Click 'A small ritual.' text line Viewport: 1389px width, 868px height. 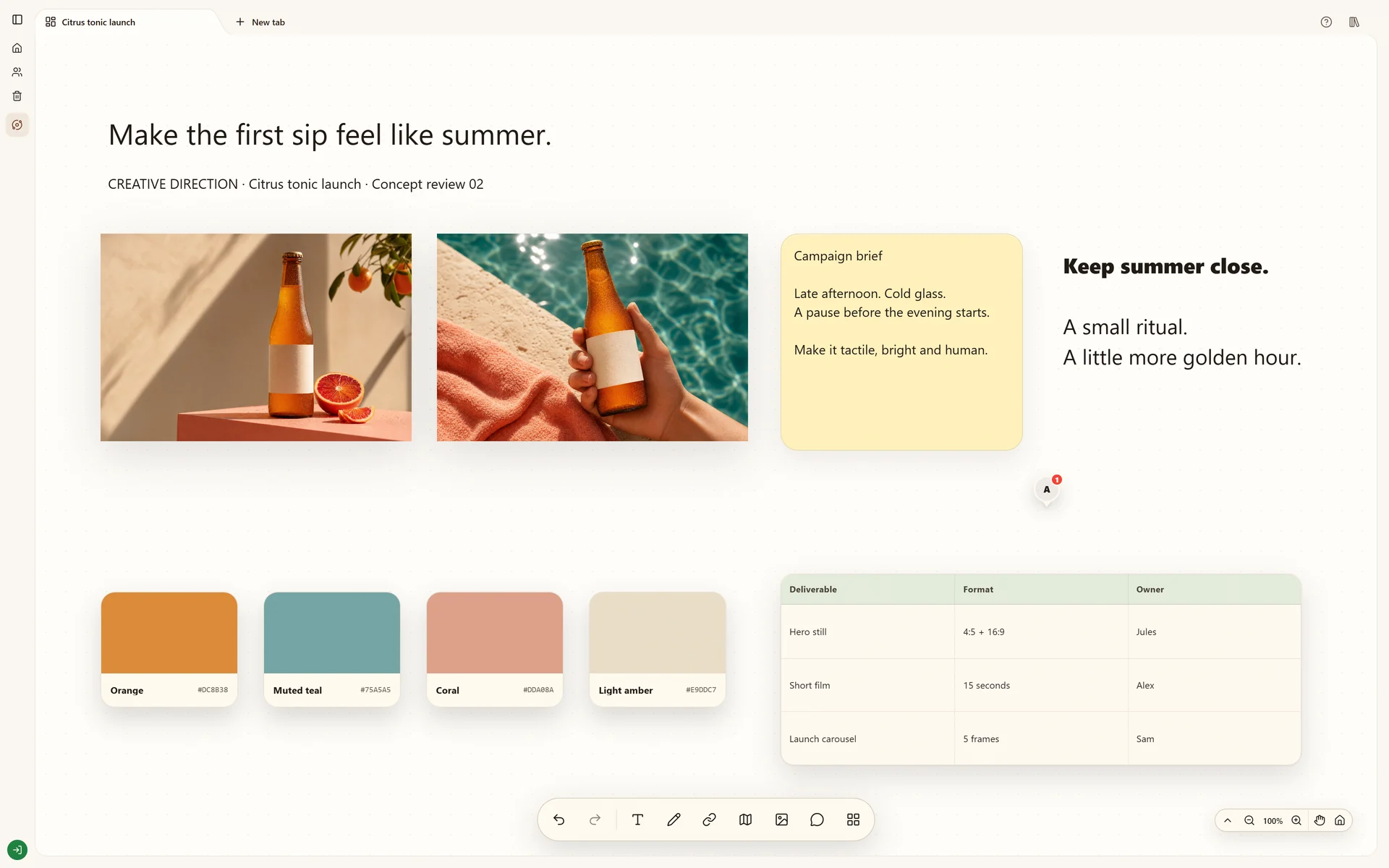(1125, 327)
